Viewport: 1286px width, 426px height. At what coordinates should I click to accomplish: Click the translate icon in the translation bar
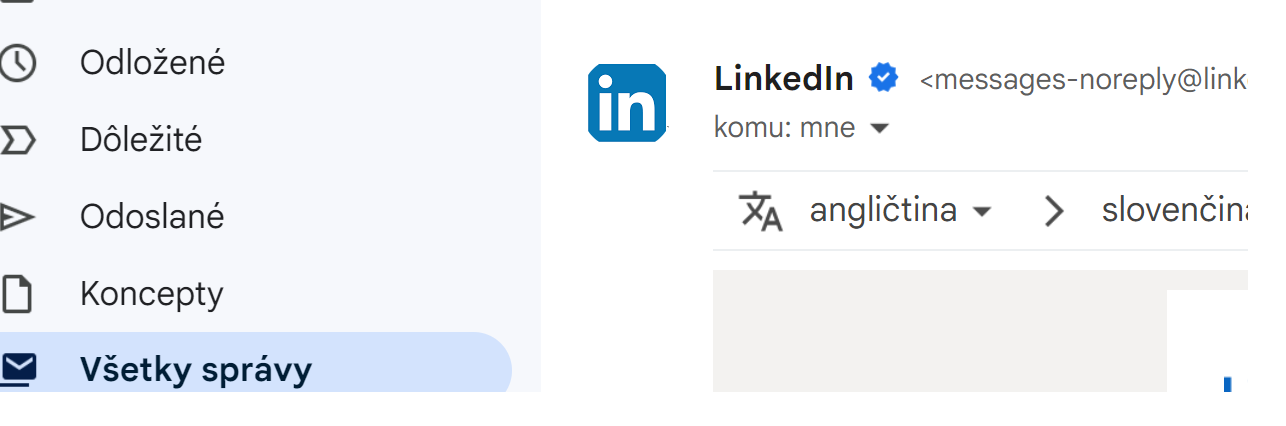pos(760,211)
